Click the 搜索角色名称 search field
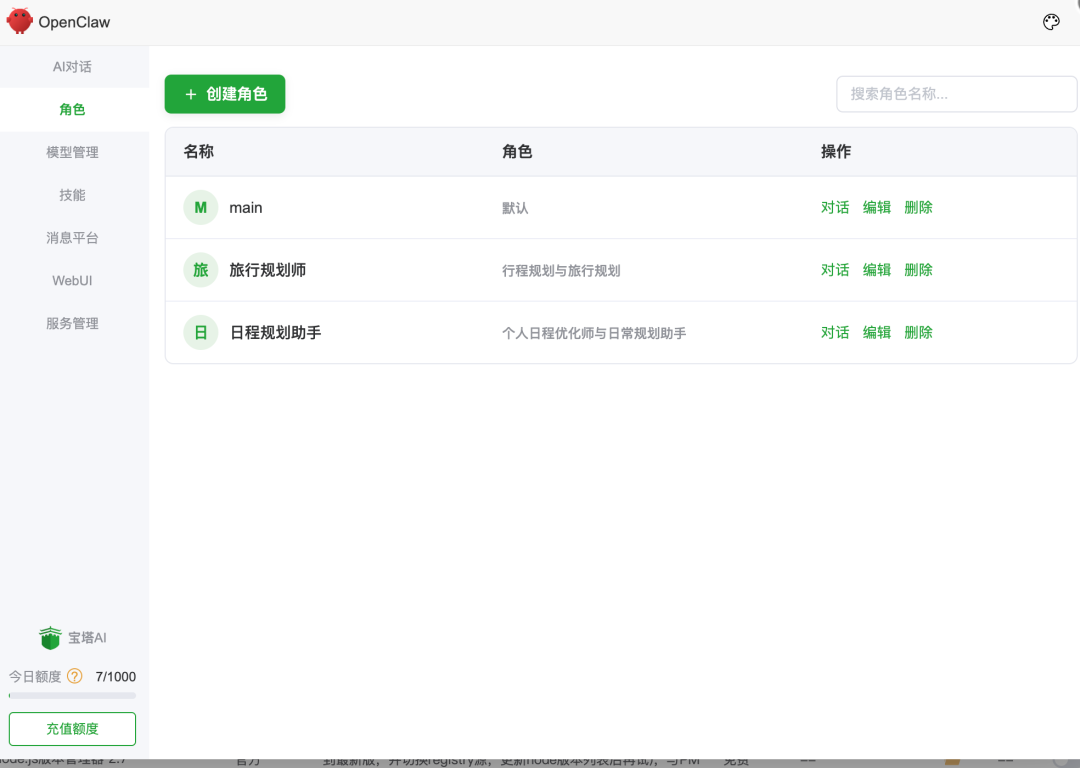The width and height of the screenshot is (1080, 768). click(956, 93)
